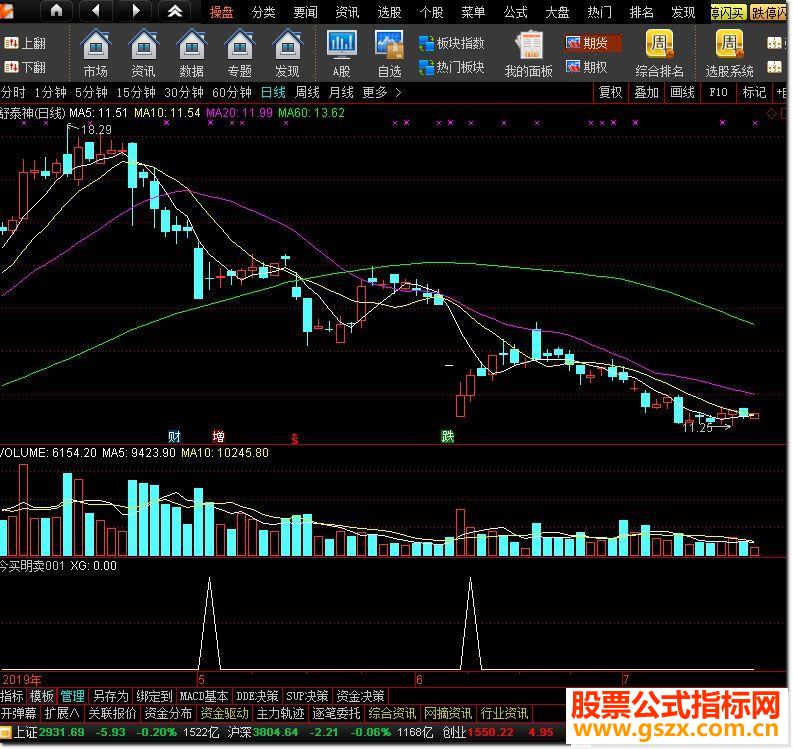The height and width of the screenshot is (749, 793).
Task: Switch to 30分钟 period
Action: (x=184, y=93)
